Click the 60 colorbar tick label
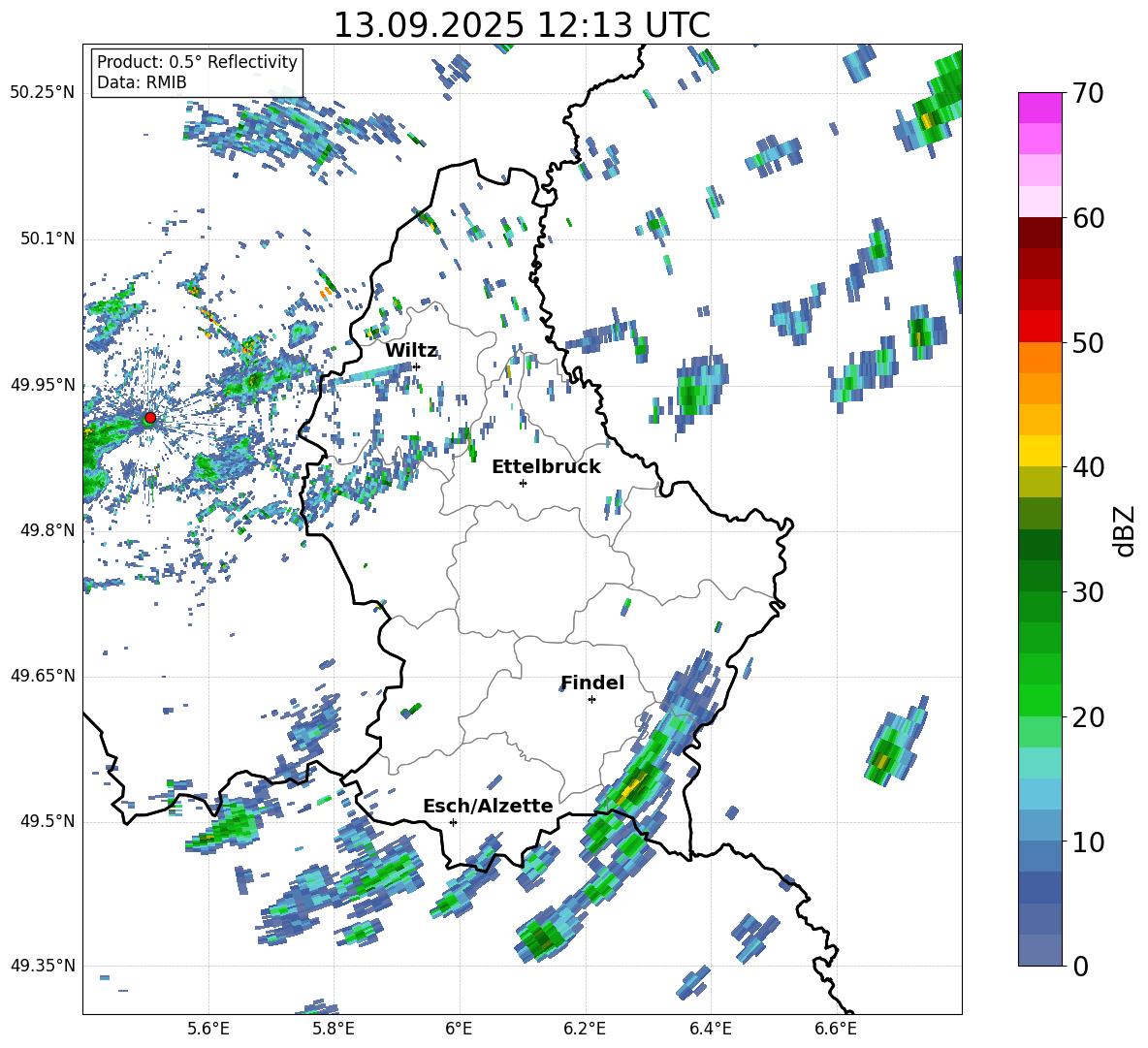Viewport: 1148px width, 1048px height. [1087, 218]
